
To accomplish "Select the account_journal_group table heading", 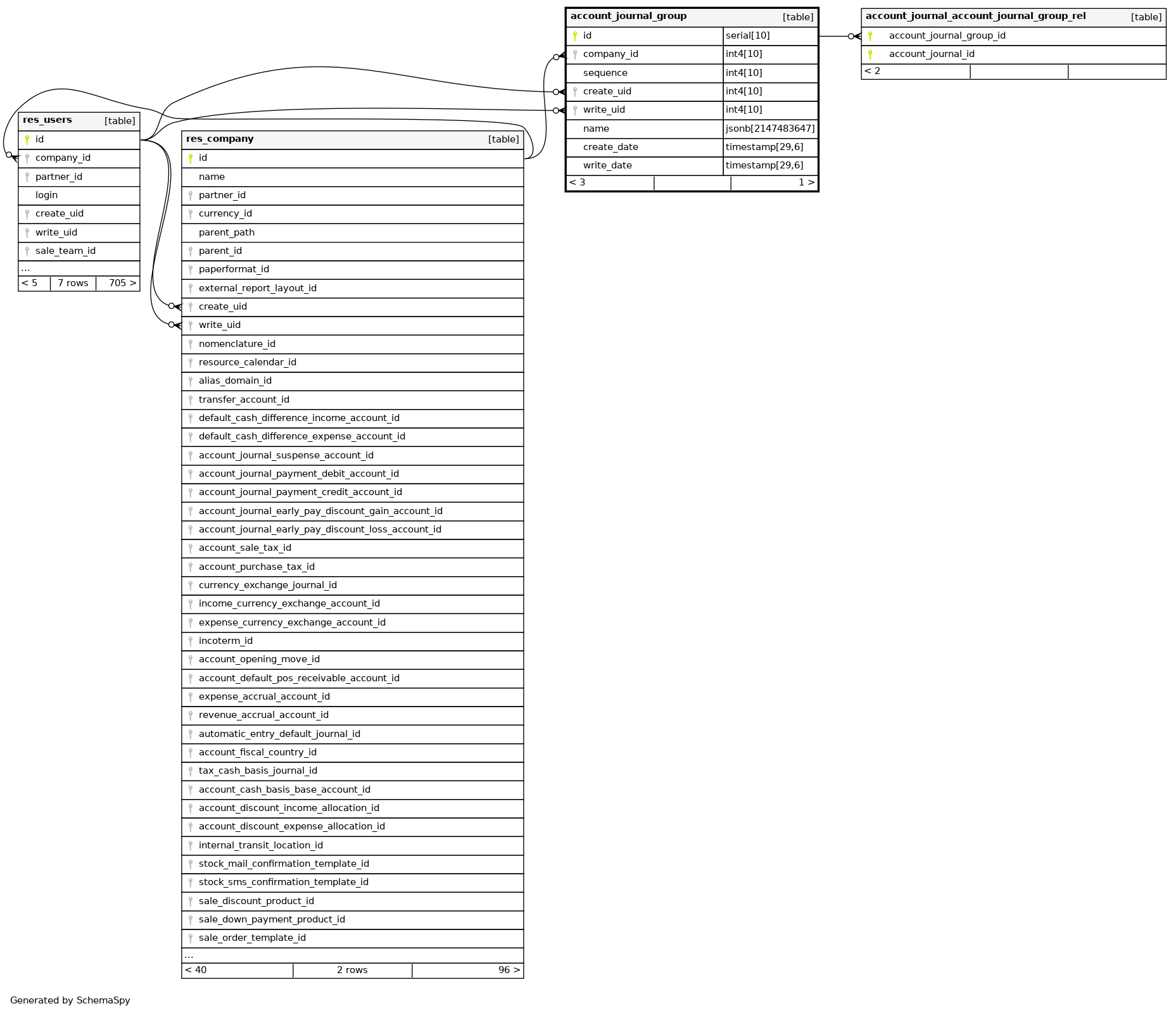I will click(628, 16).
